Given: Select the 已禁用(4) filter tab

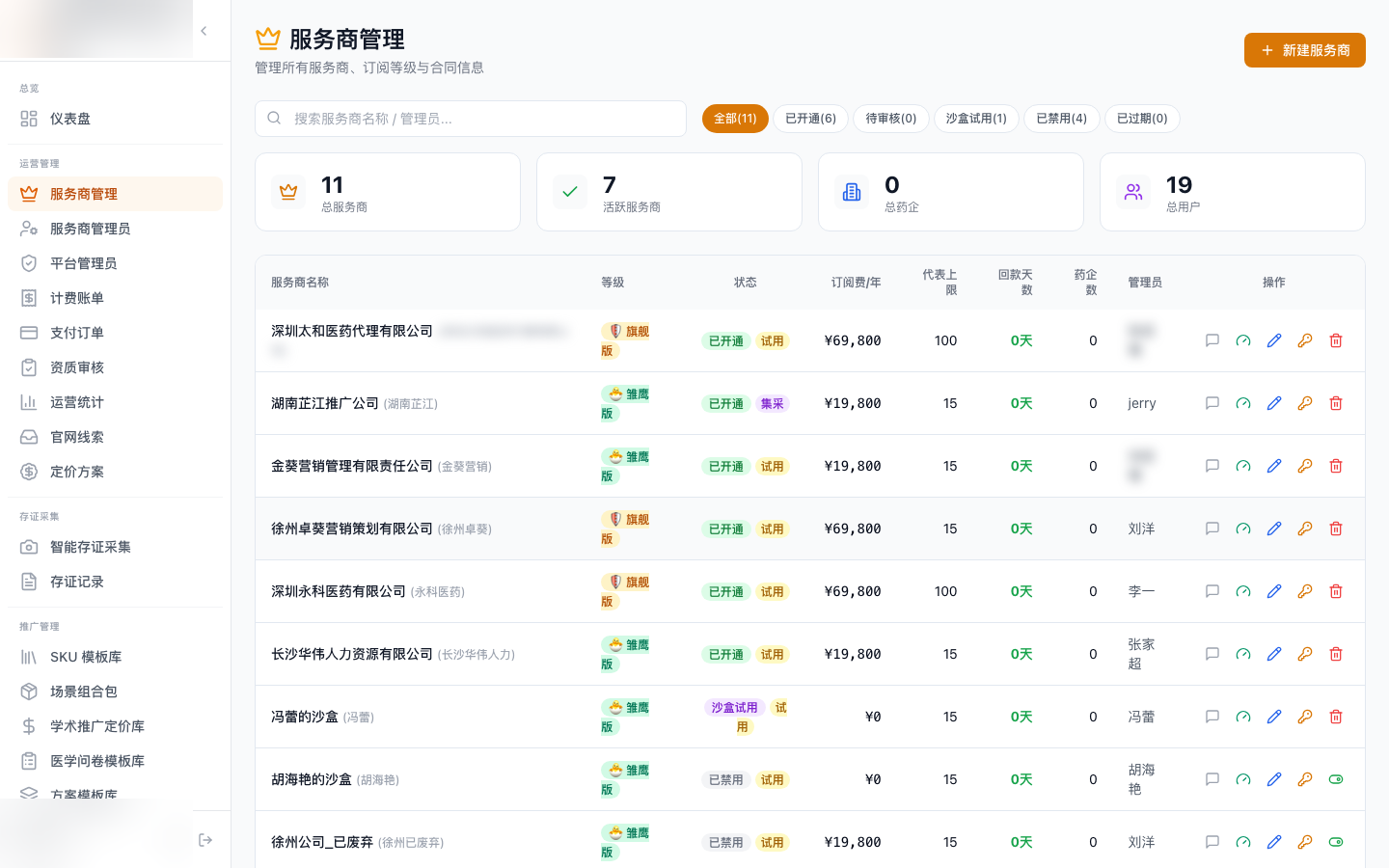Looking at the screenshot, I should pyautogui.click(x=1061, y=119).
